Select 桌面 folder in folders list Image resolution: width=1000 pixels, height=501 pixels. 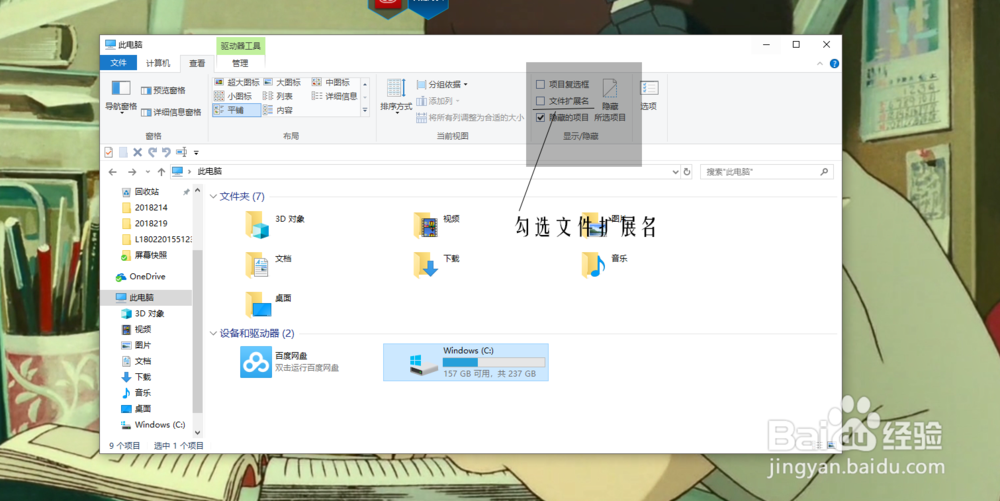point(269,304)
